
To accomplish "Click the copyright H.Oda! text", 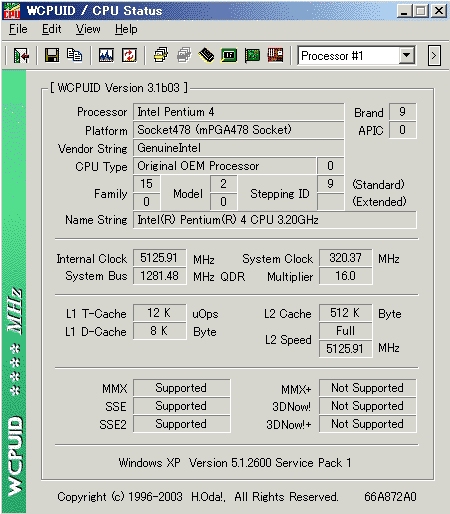I will coord(198,497).
